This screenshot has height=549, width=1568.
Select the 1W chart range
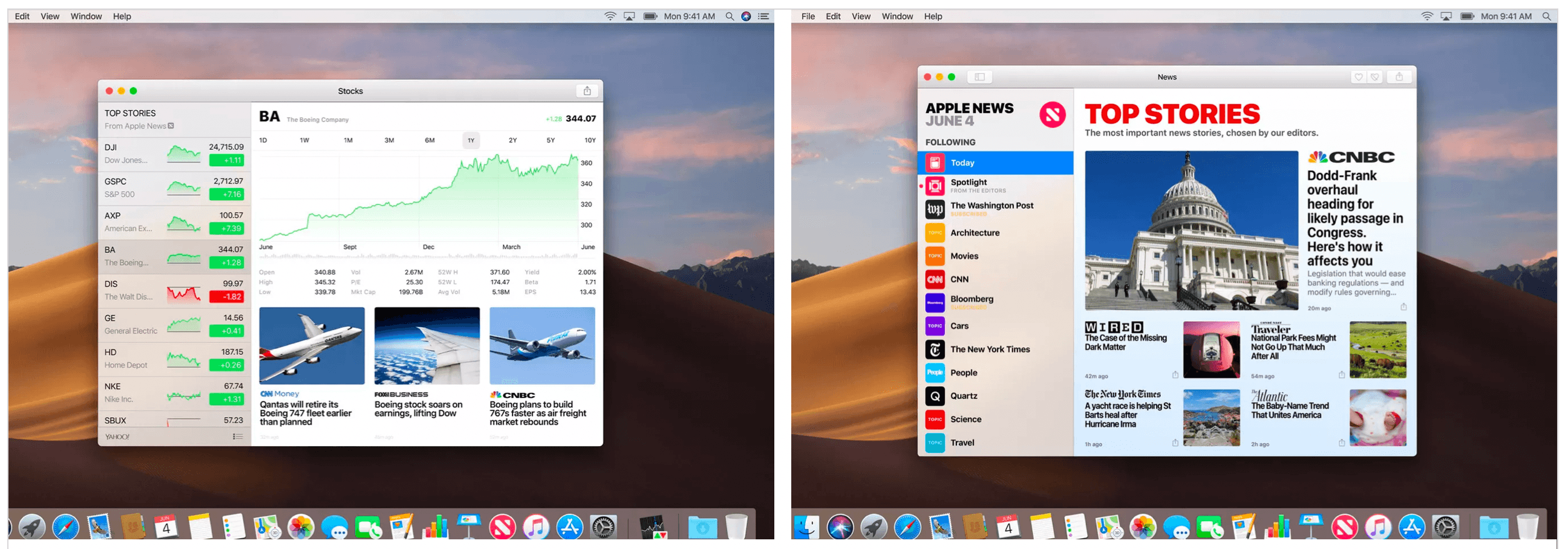[304, 141]
